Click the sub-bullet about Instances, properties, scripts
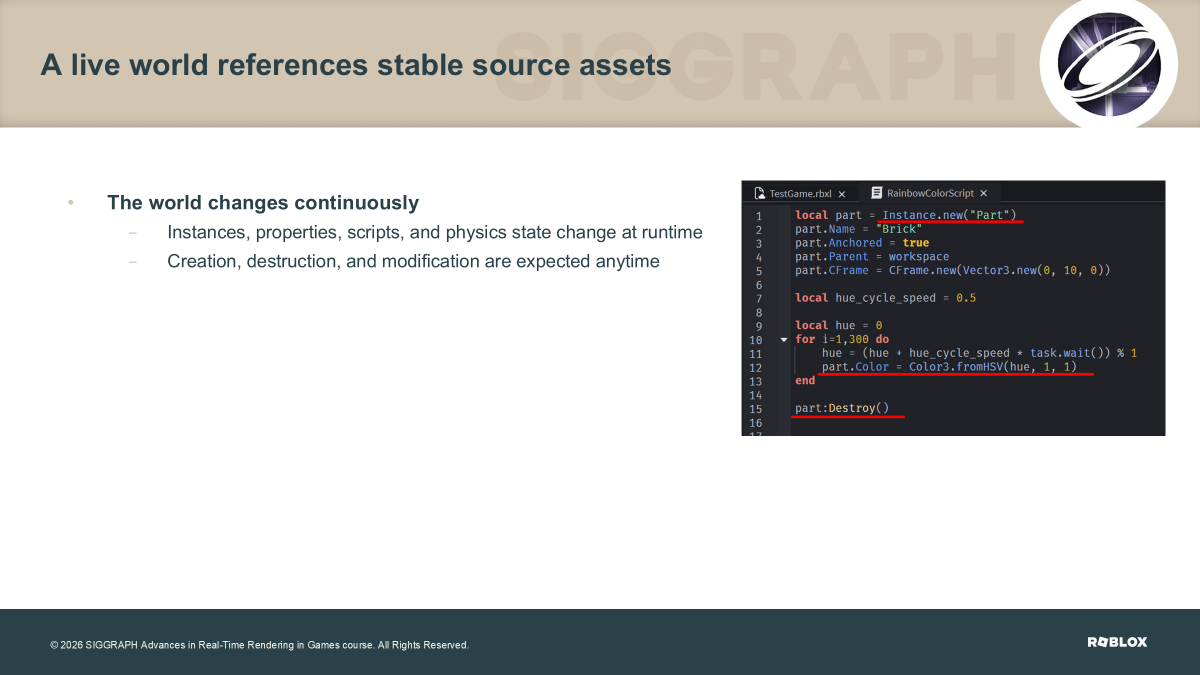Image resolution: width=1200 pixels, height=675 pixels. [435, 233]
